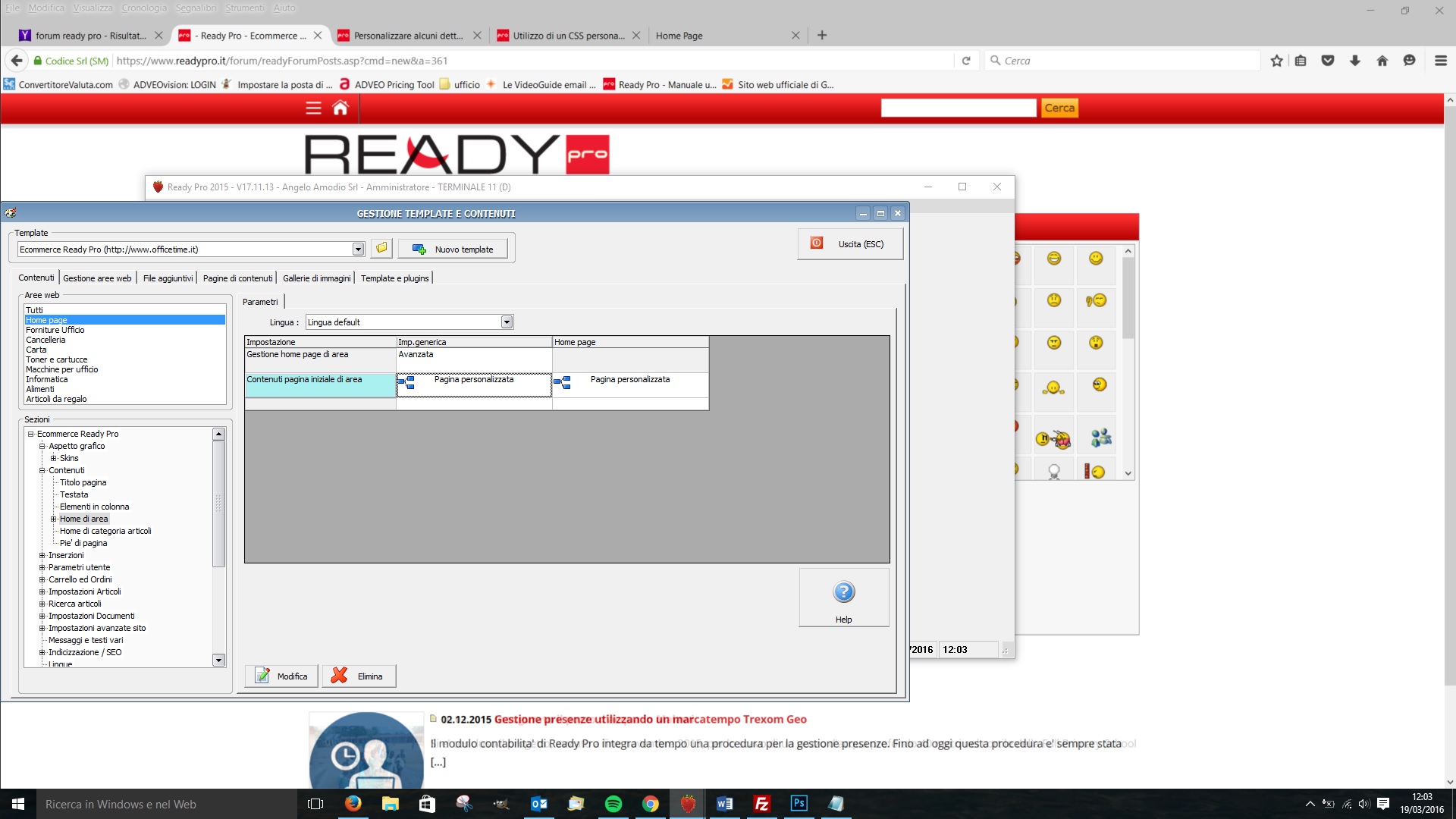
Task: Switch to Pagine di contenuti tab
Action: click(237, 278)
